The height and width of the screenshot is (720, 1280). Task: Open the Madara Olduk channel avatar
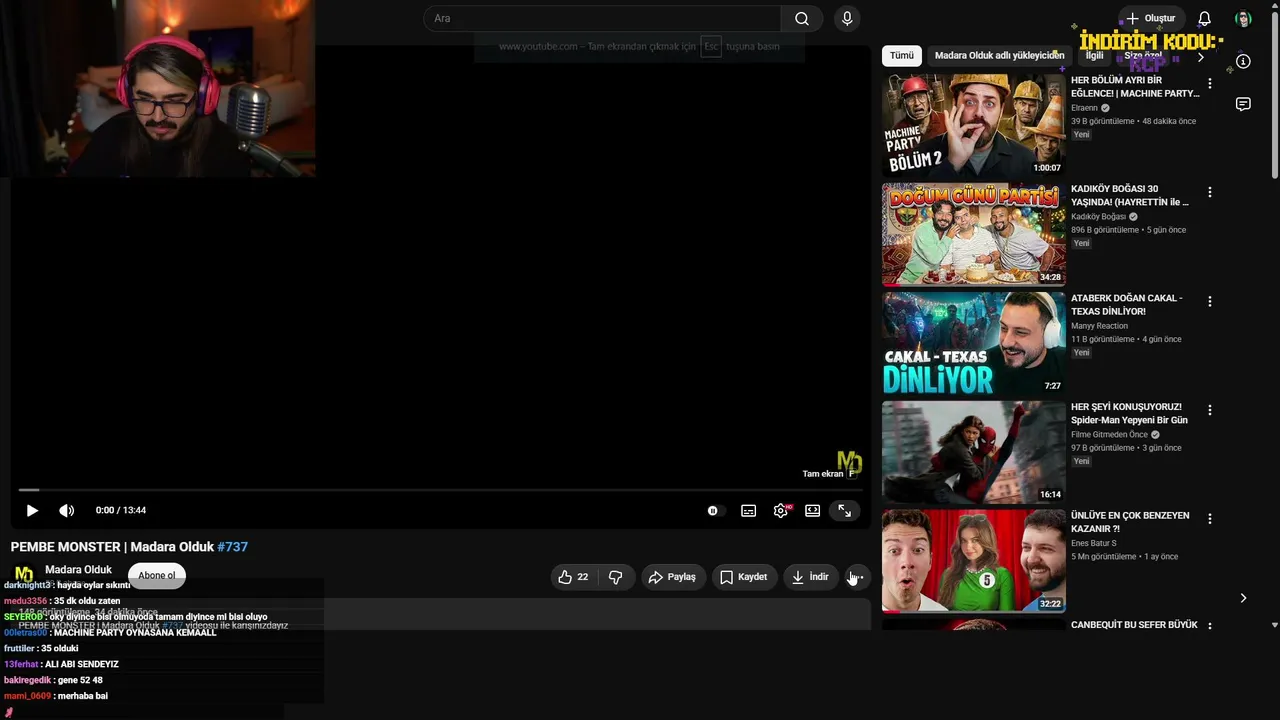23,575
